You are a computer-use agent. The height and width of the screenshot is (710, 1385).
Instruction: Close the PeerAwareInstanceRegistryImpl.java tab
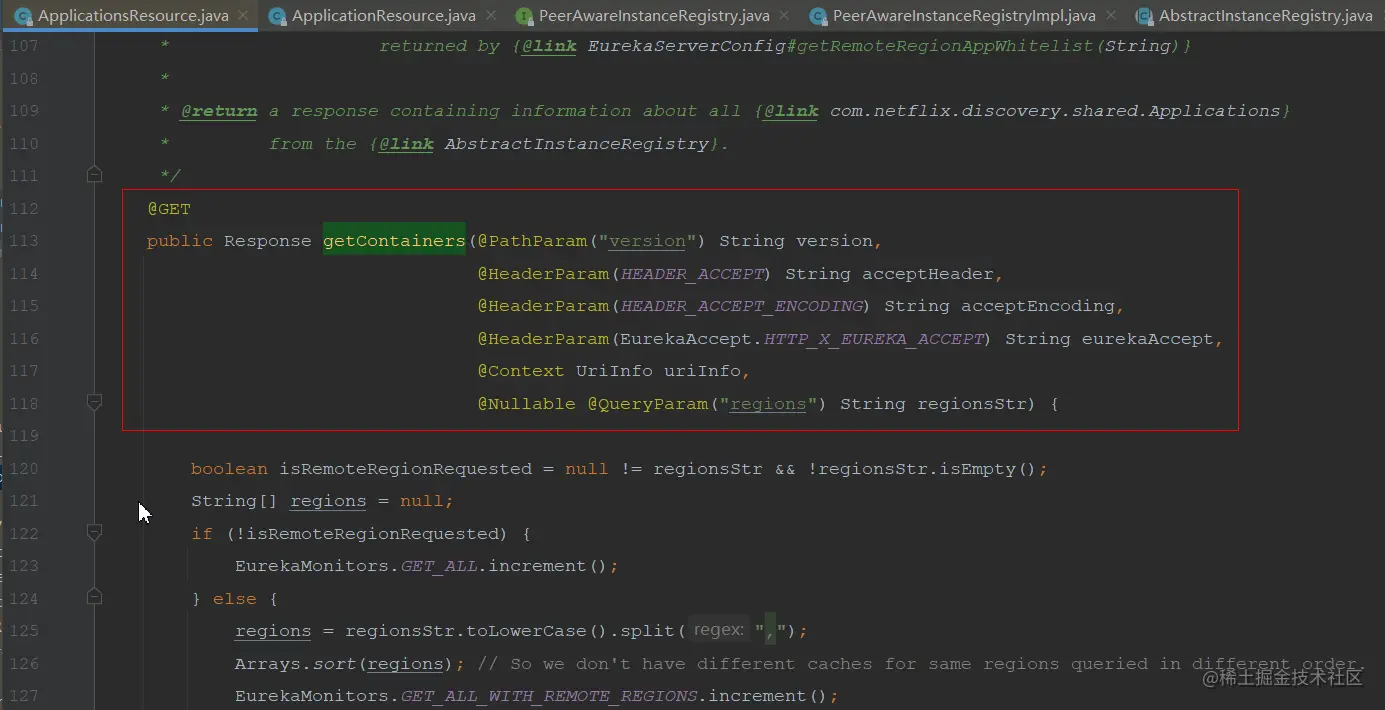[1110, 16]
